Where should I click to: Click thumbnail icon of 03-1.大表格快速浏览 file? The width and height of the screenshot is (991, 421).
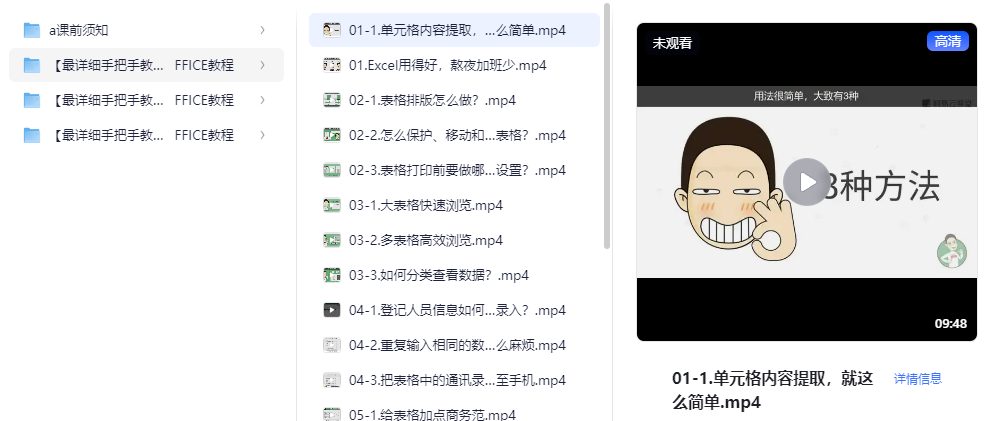[332, 205]
